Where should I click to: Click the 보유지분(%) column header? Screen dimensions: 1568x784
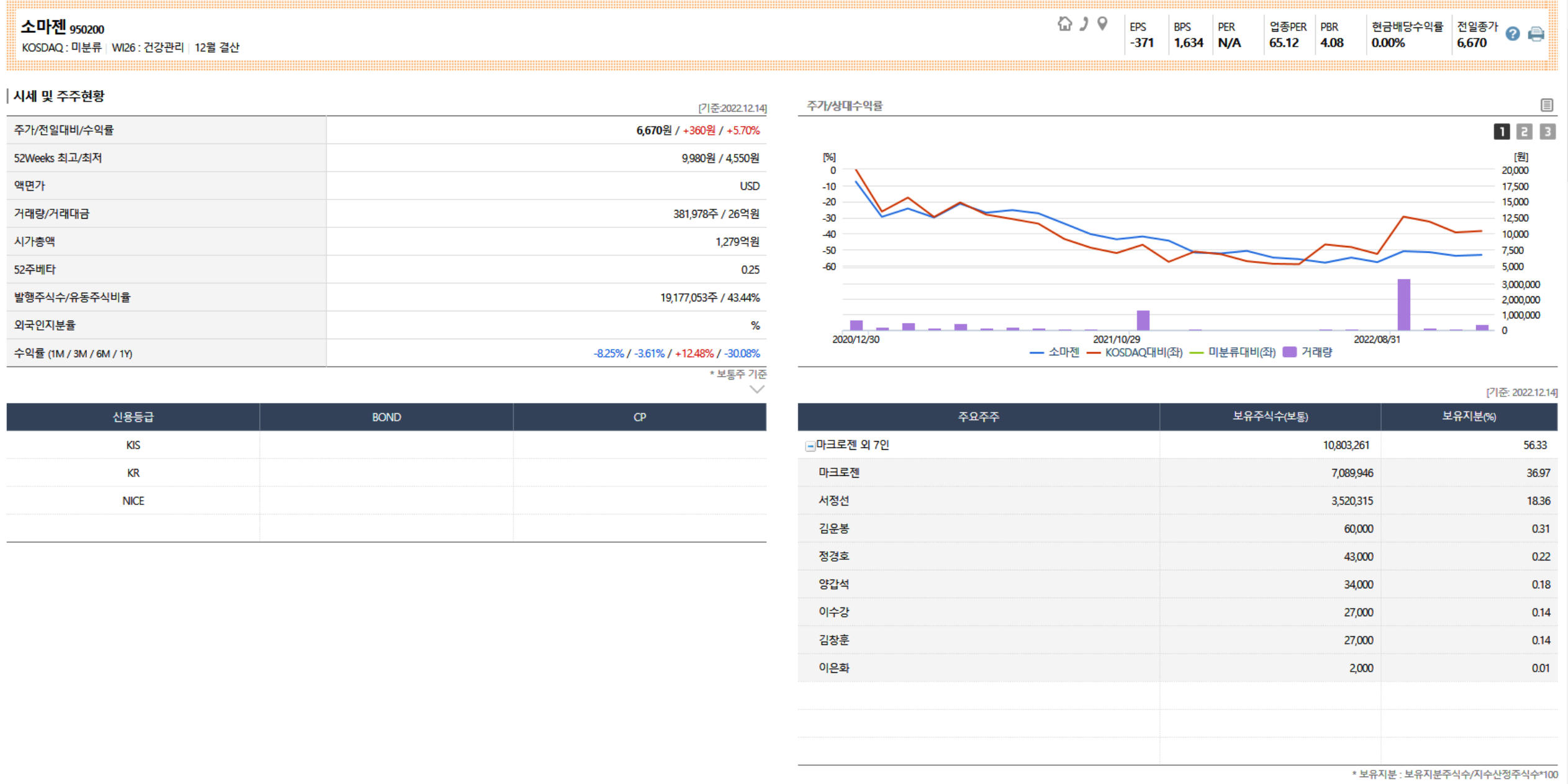pos(1469,417)
